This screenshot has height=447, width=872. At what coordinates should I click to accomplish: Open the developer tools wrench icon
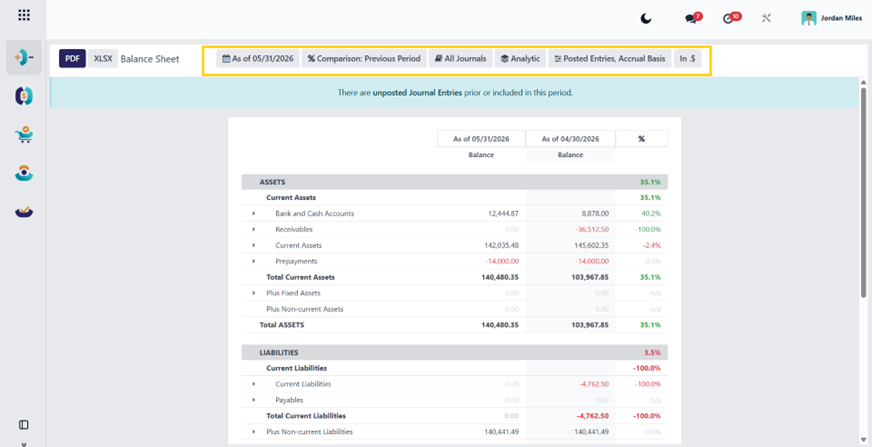766,18
